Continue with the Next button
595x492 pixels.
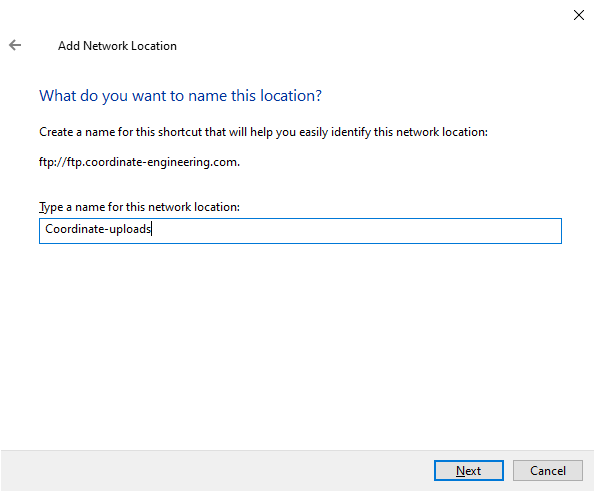pos(469,470)
